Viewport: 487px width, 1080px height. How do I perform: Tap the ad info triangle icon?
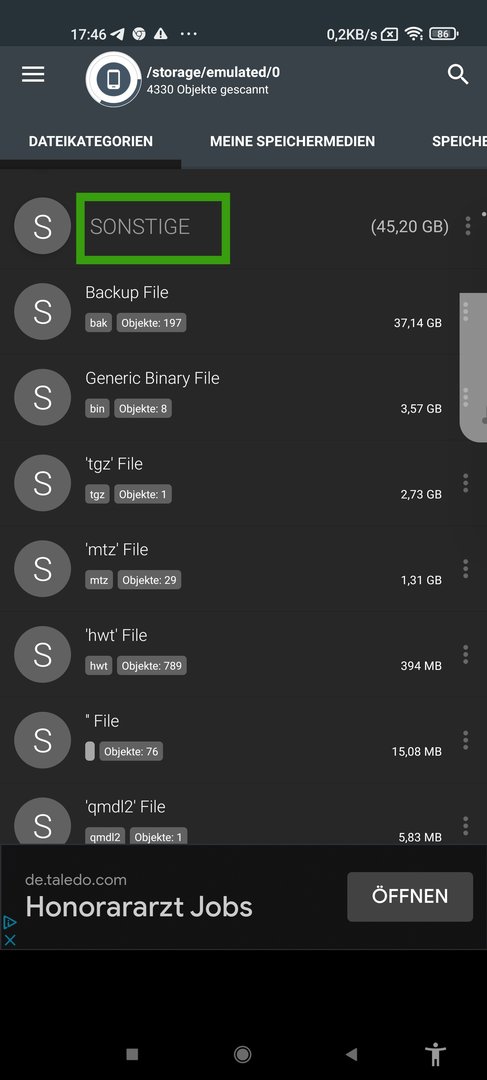(x=10, y=922)
